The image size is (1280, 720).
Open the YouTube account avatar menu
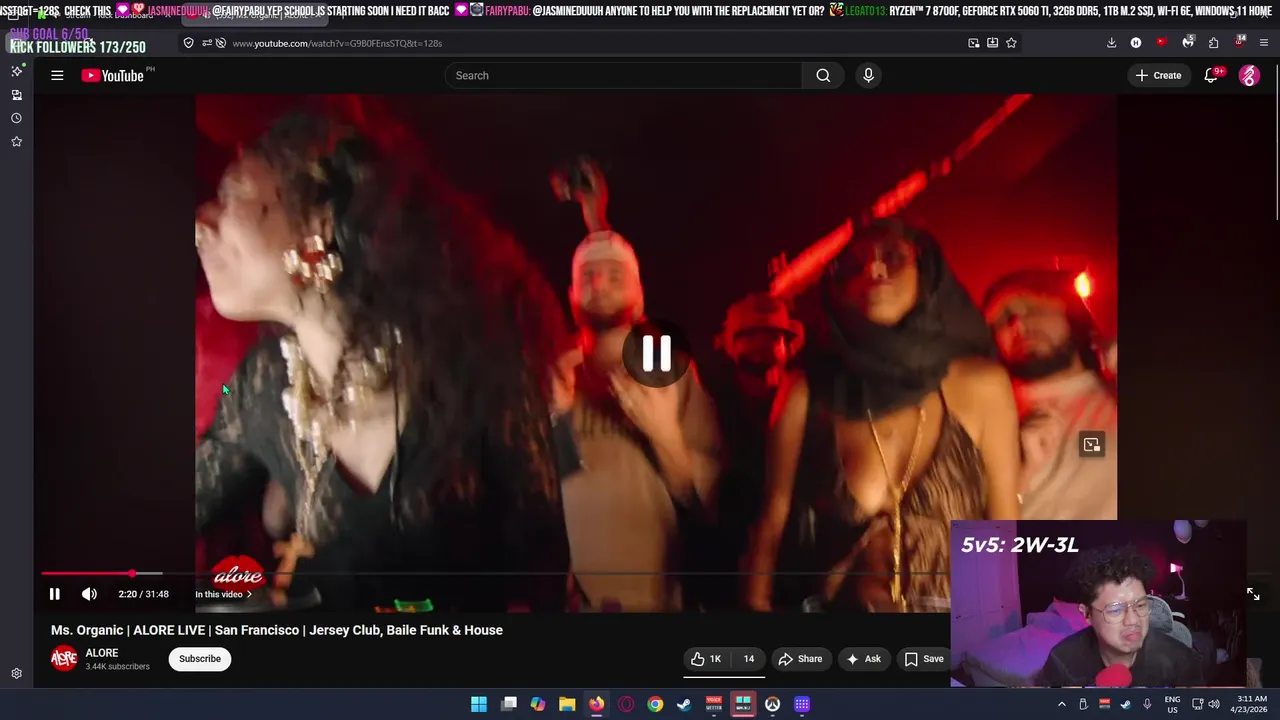tap(1249, 75)
